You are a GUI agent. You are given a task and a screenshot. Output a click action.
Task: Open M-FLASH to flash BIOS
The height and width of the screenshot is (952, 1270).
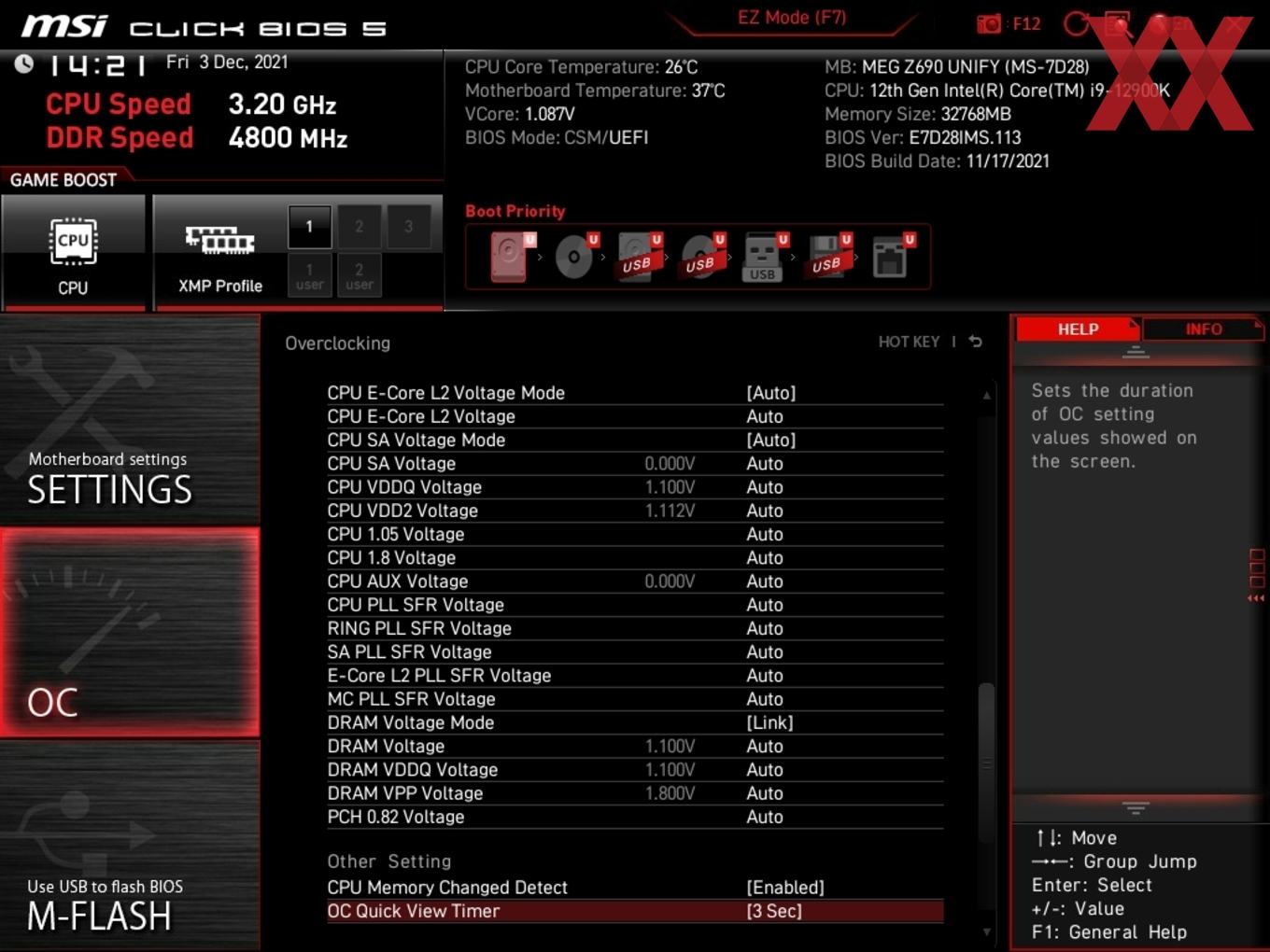[130, 847]
